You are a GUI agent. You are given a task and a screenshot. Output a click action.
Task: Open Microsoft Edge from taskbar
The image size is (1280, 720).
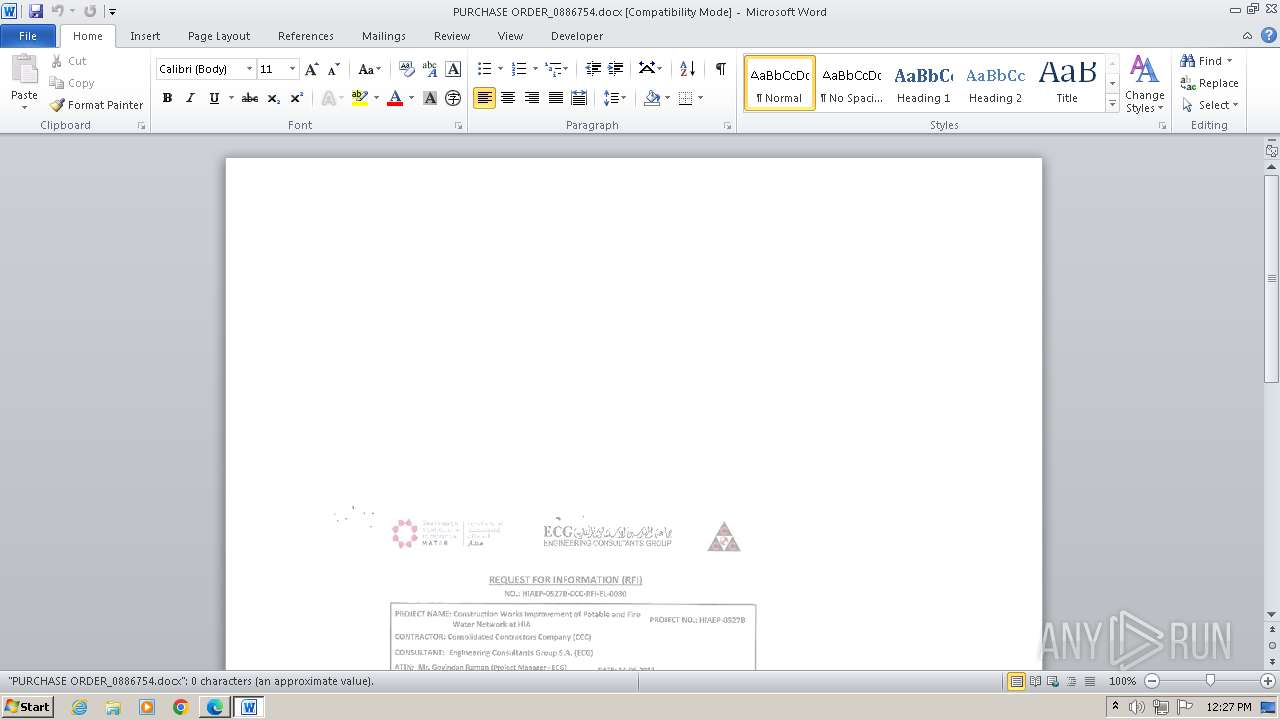(215, 707)
